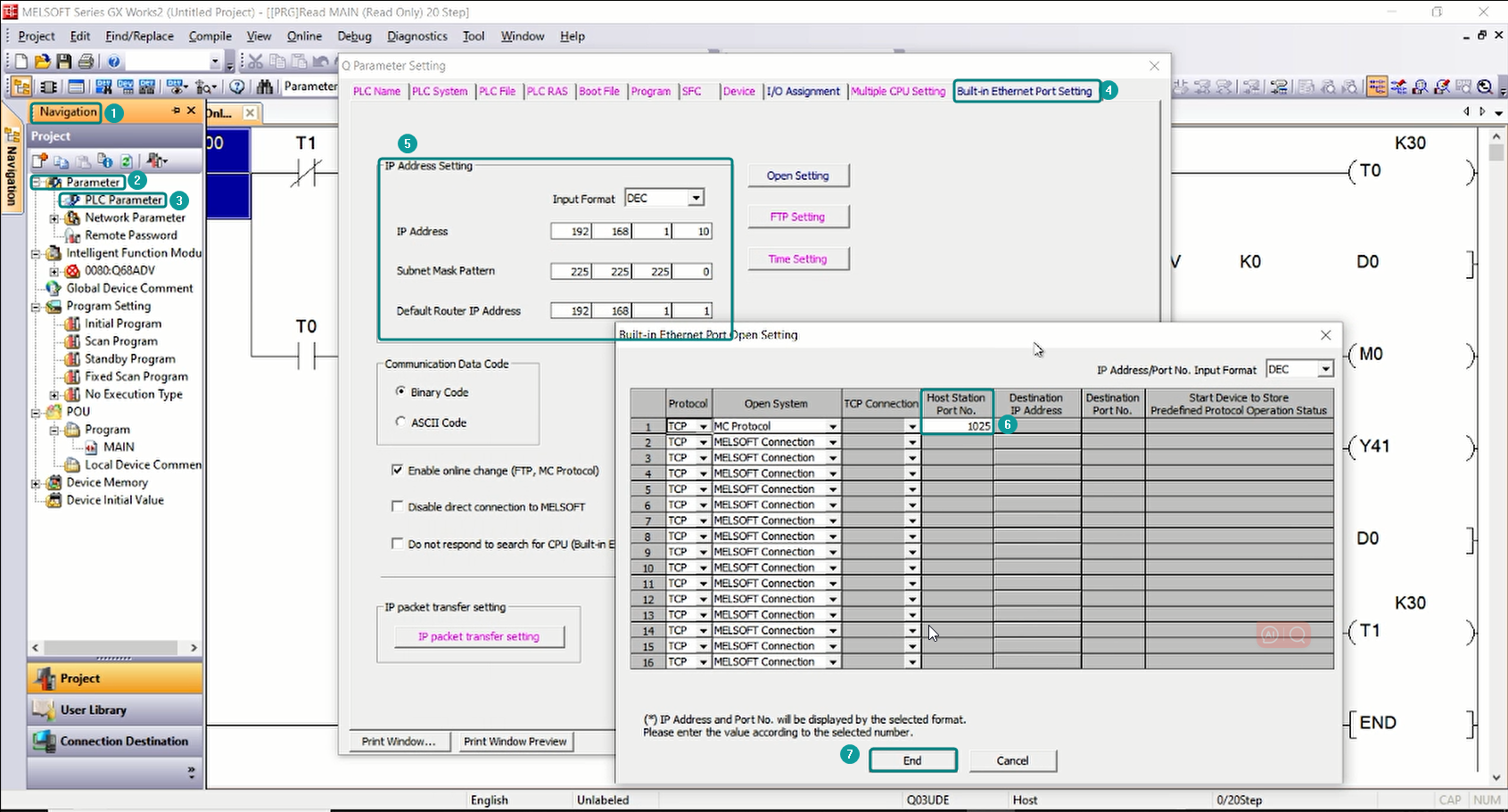This screenshot has width=1508, height=812.
Task: Click the New project icon
Action: [21, 62]
